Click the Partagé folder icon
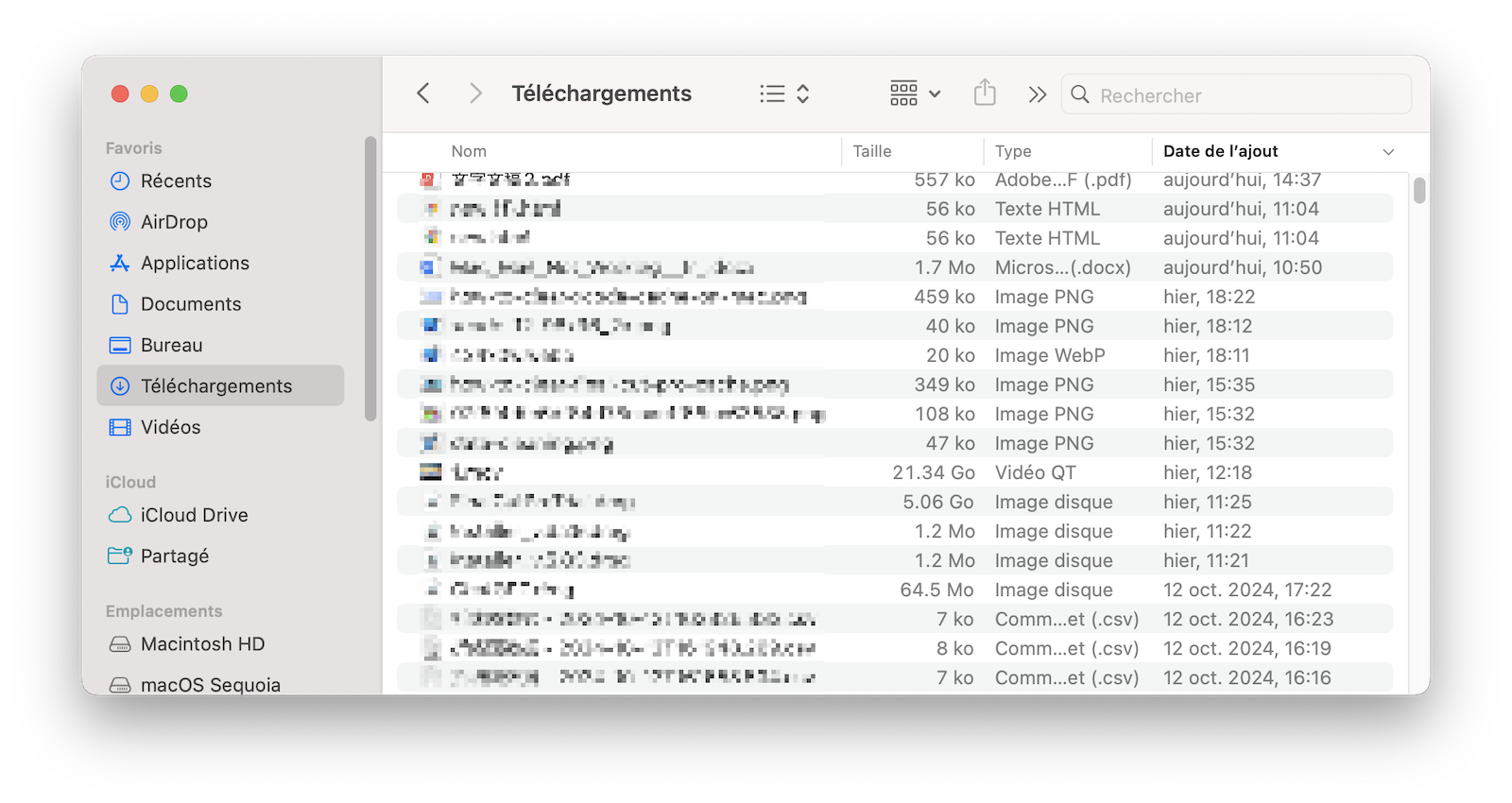Image resolution: width=1512 pixels, height=803 pixels. click(x=120, y=555)
